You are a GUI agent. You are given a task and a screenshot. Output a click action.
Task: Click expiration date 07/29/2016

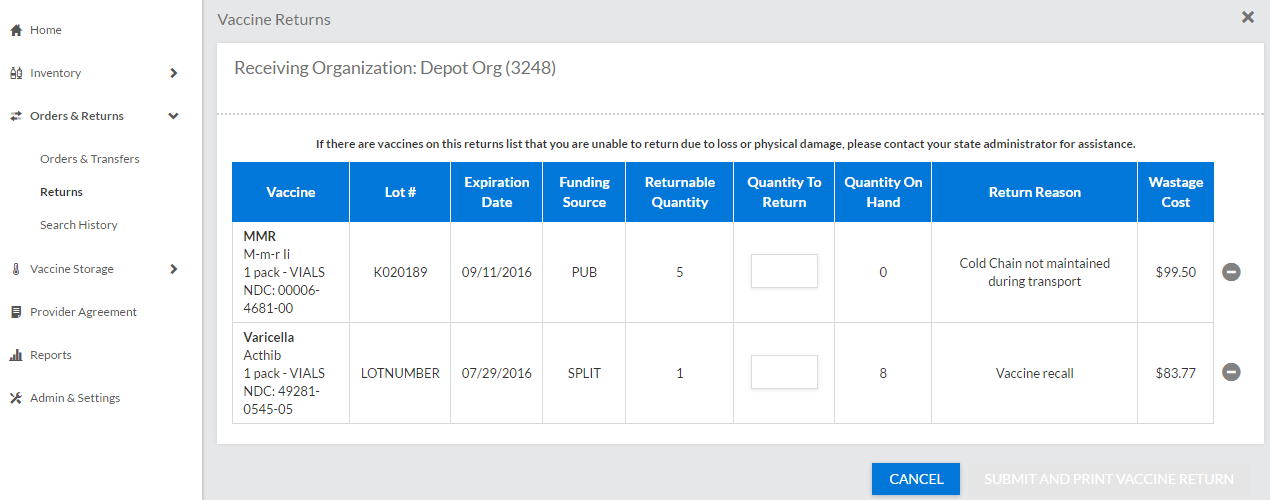(497, 373)
